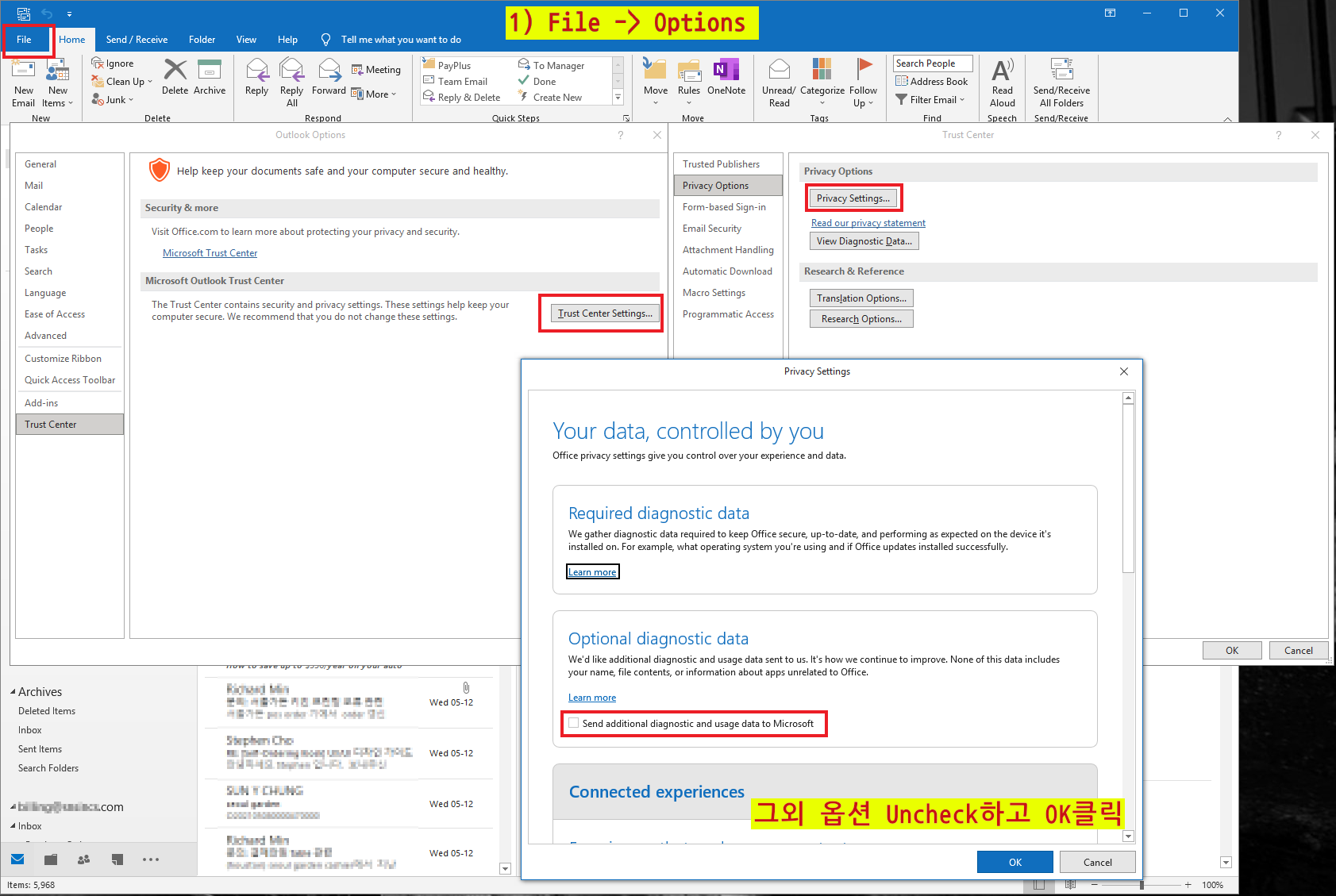
Task: Click the Create New quick step
Action: click(x=550, y=97)
